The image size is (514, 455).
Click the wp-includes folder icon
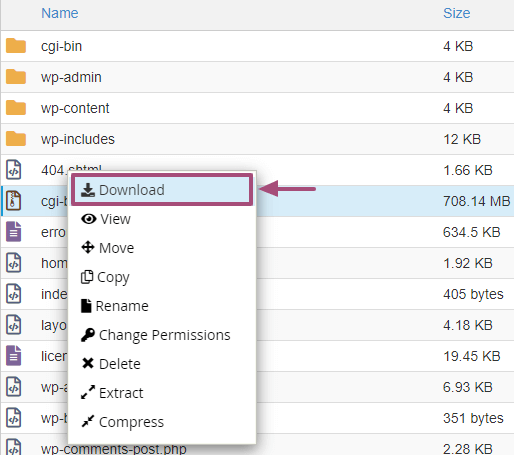[16, 139]
